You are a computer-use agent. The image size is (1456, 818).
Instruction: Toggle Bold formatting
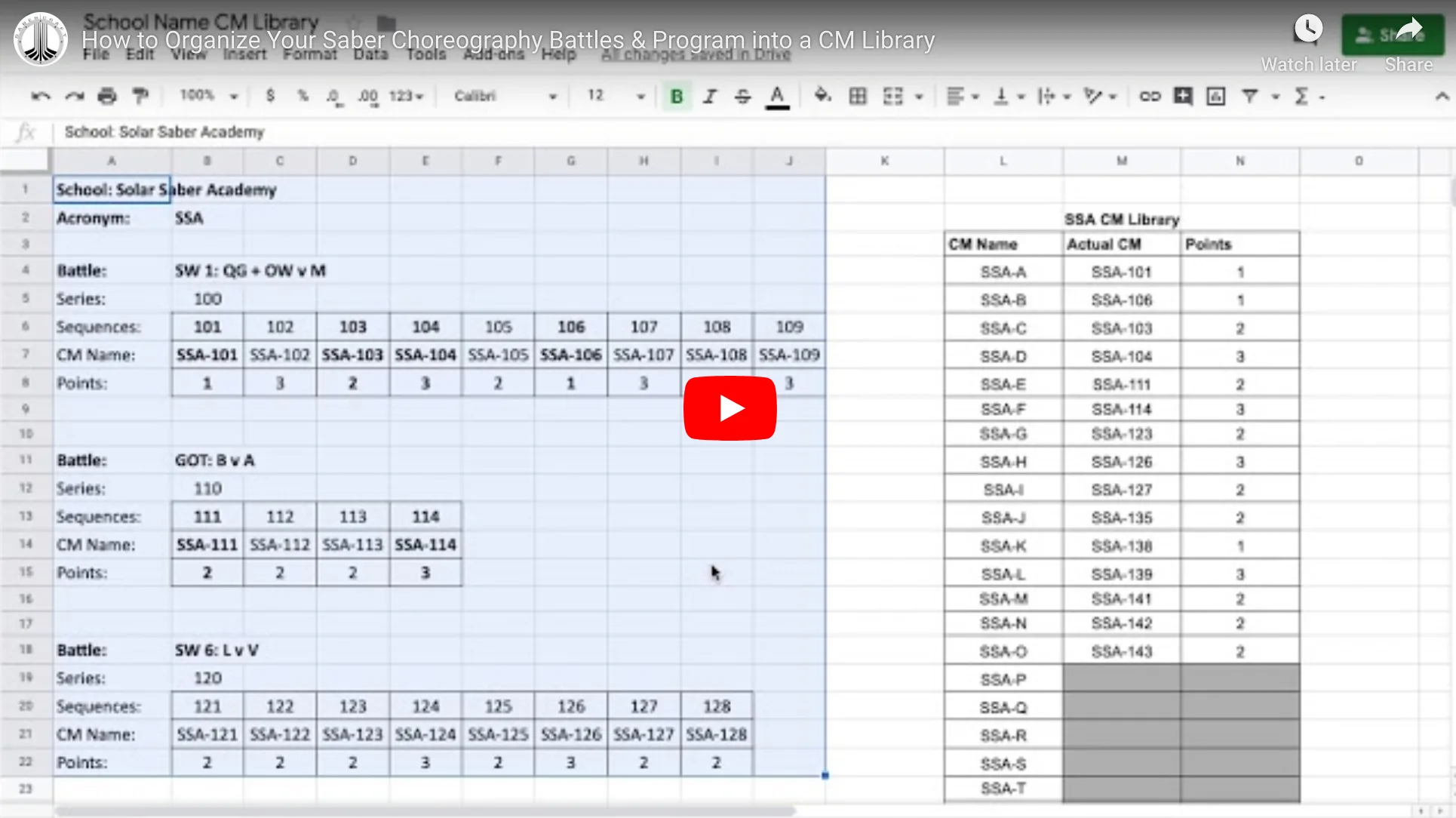point(677,97)
